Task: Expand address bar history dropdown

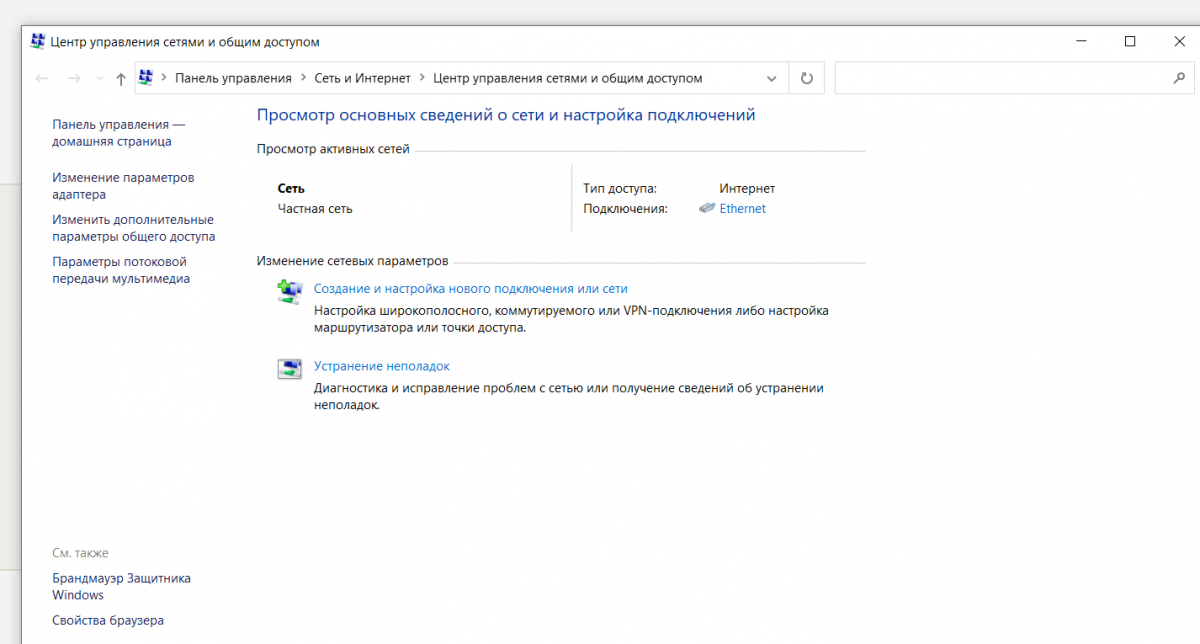Action: pyautogui.click(x=771, y=78)
